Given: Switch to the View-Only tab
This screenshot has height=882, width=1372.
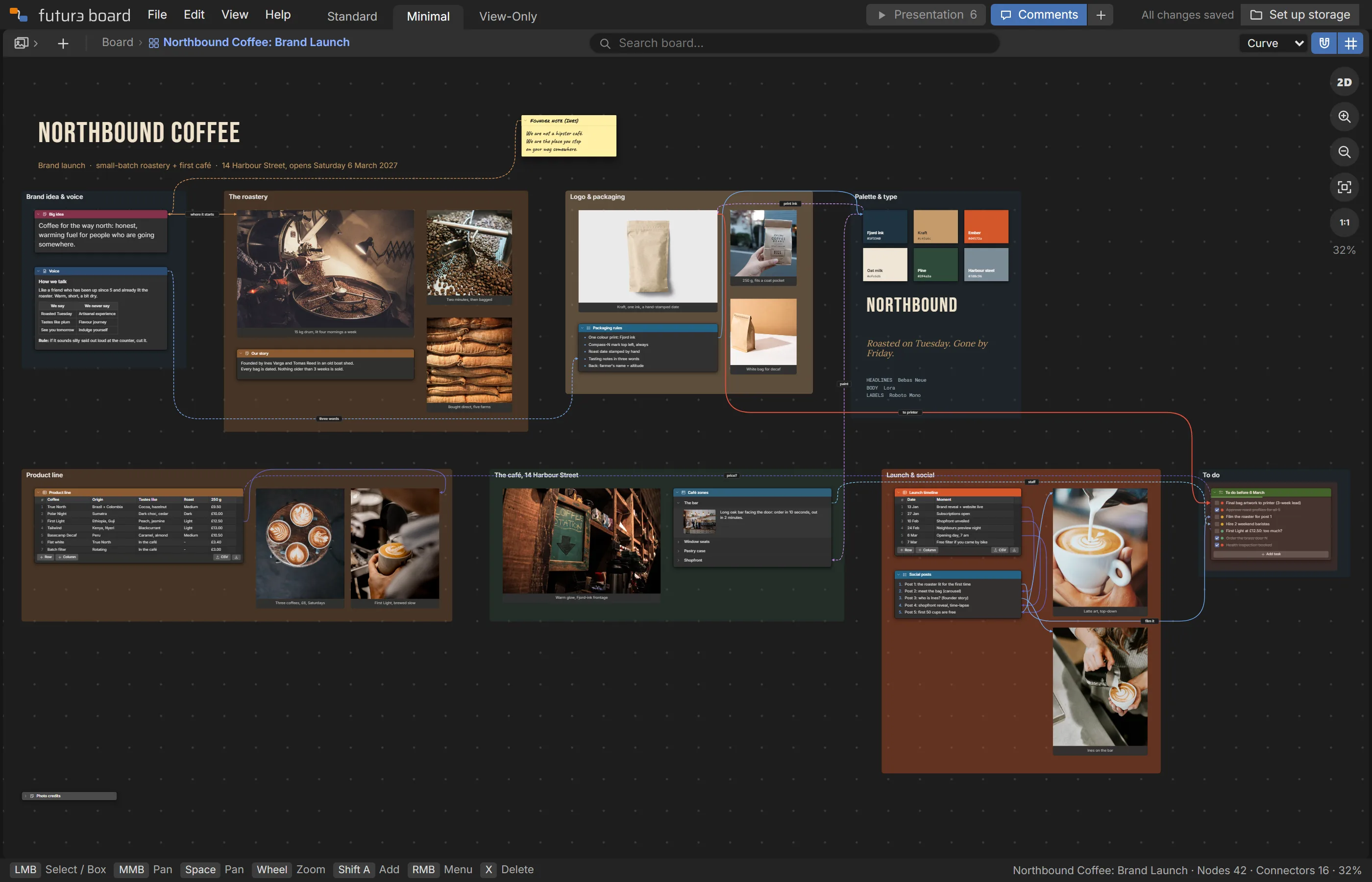Looking at the screenshot, I should (x=508, y=17).
